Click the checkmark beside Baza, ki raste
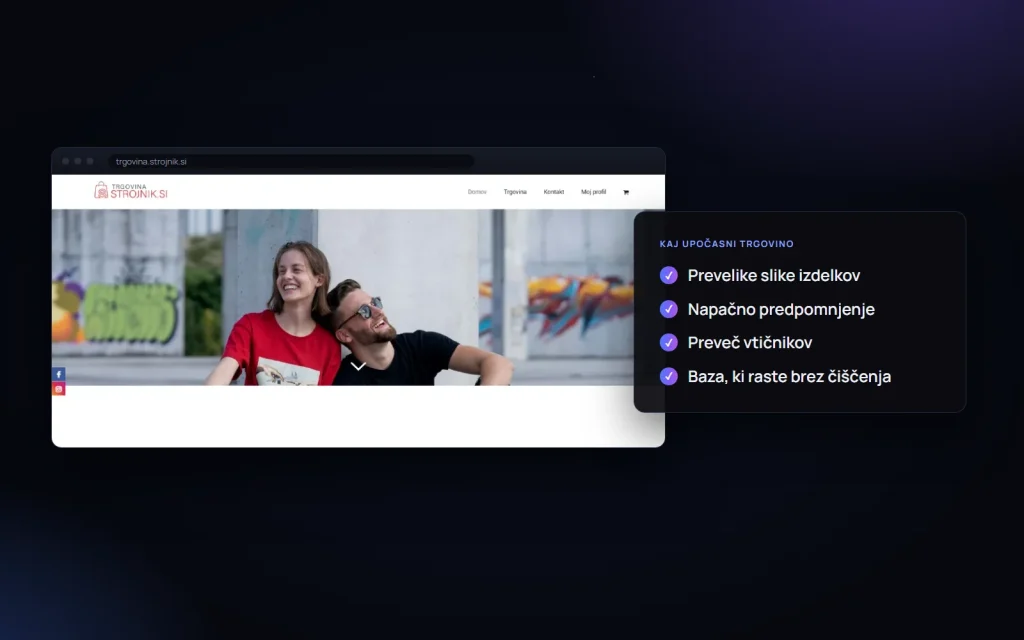The height and width of the screenshot is (640, 1024). [669, 376]
